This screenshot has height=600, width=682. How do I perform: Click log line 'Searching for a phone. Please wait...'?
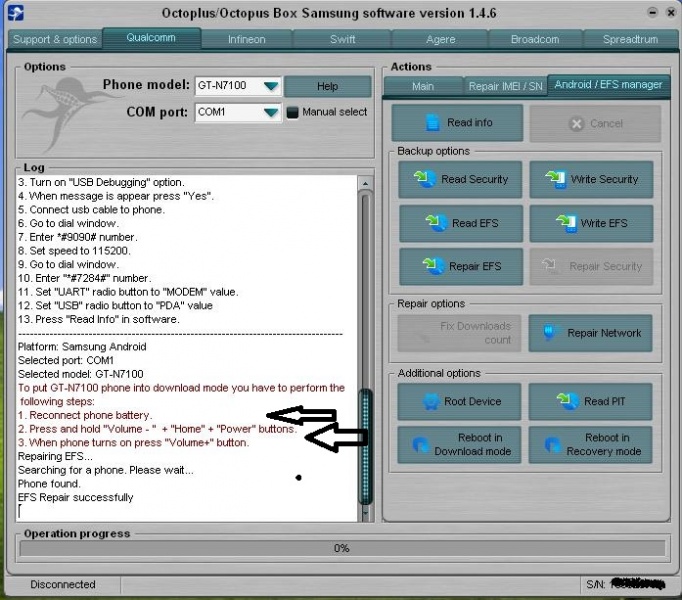pyautogui.click(x=106, y=470)
